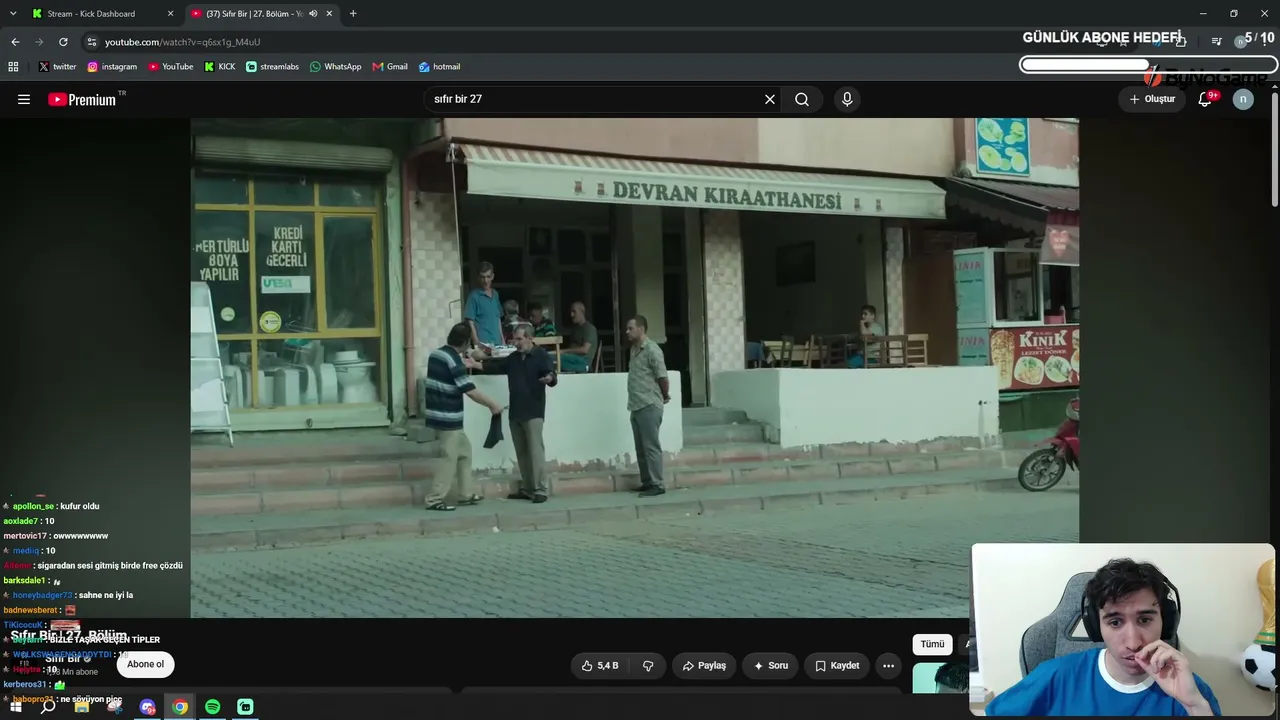1280x720 pixels.
Task: Open the streamlabs bookmark
Action: (272, 67)
